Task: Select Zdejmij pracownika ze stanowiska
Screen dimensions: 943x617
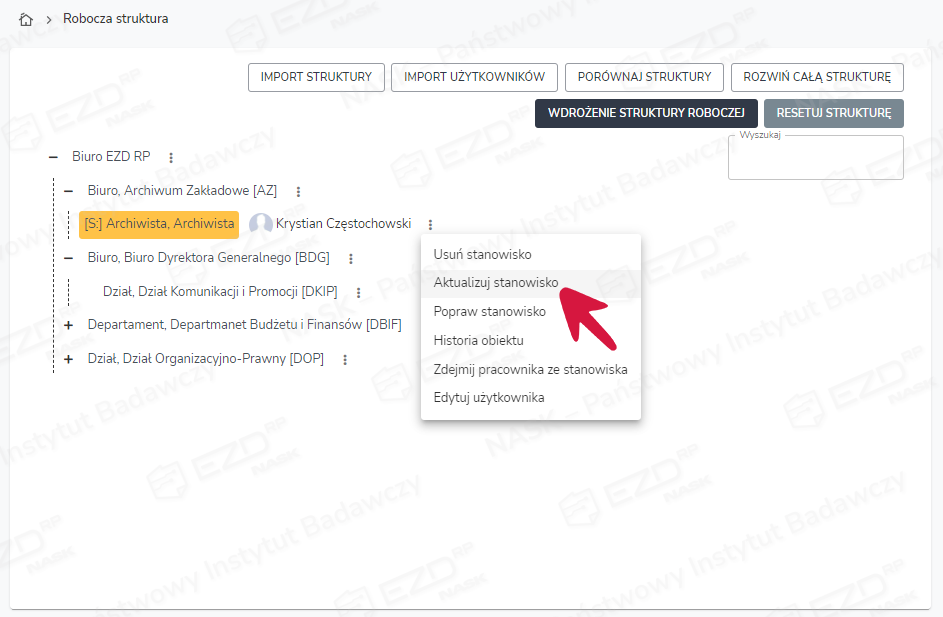Action: 530,369
